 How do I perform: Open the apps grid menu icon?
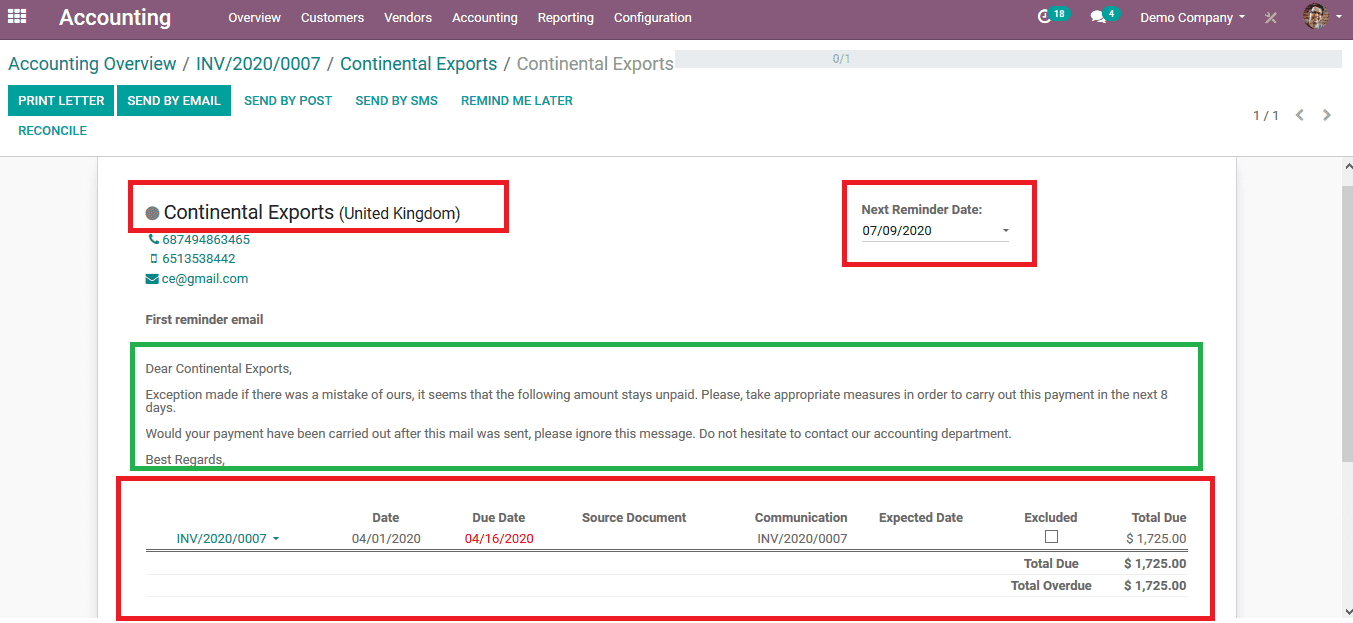[x=17, y=17]
